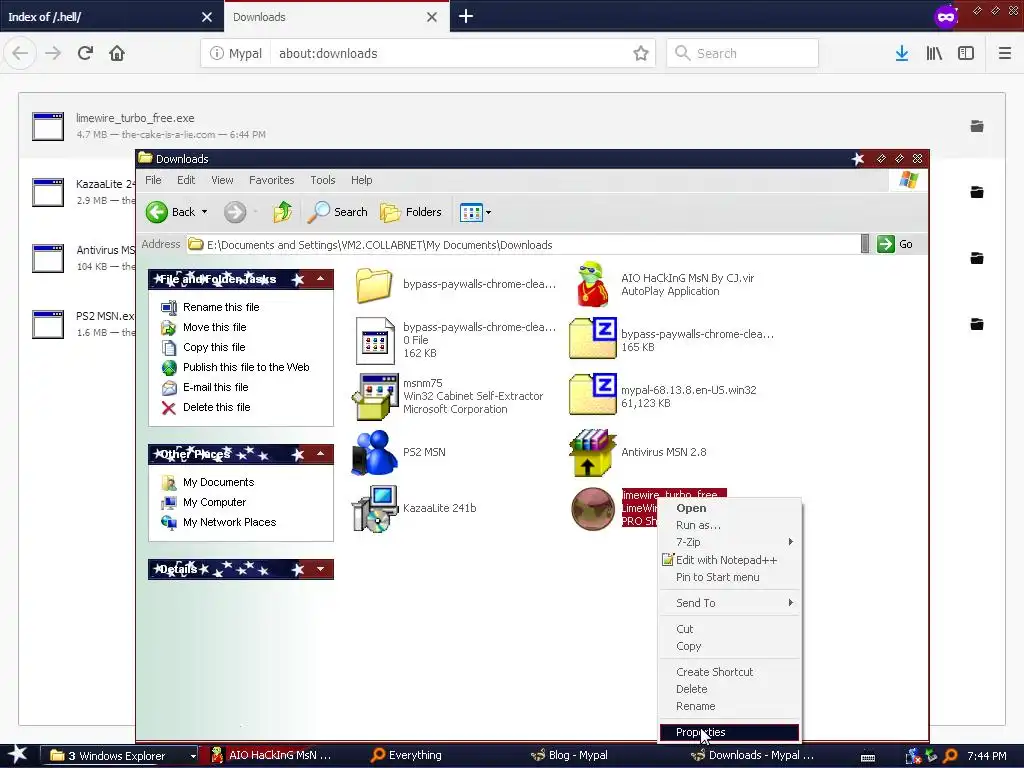The width and height of the screenshot is (1024, 768).
Task: Toggle the browser sidebar icon
Action: click(x=966, y=53)
